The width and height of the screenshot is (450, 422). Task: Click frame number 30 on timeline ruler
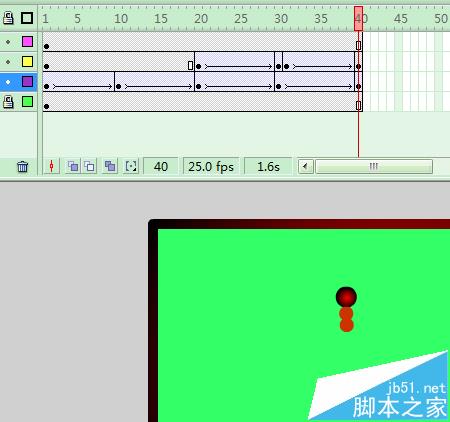point(281,19)
